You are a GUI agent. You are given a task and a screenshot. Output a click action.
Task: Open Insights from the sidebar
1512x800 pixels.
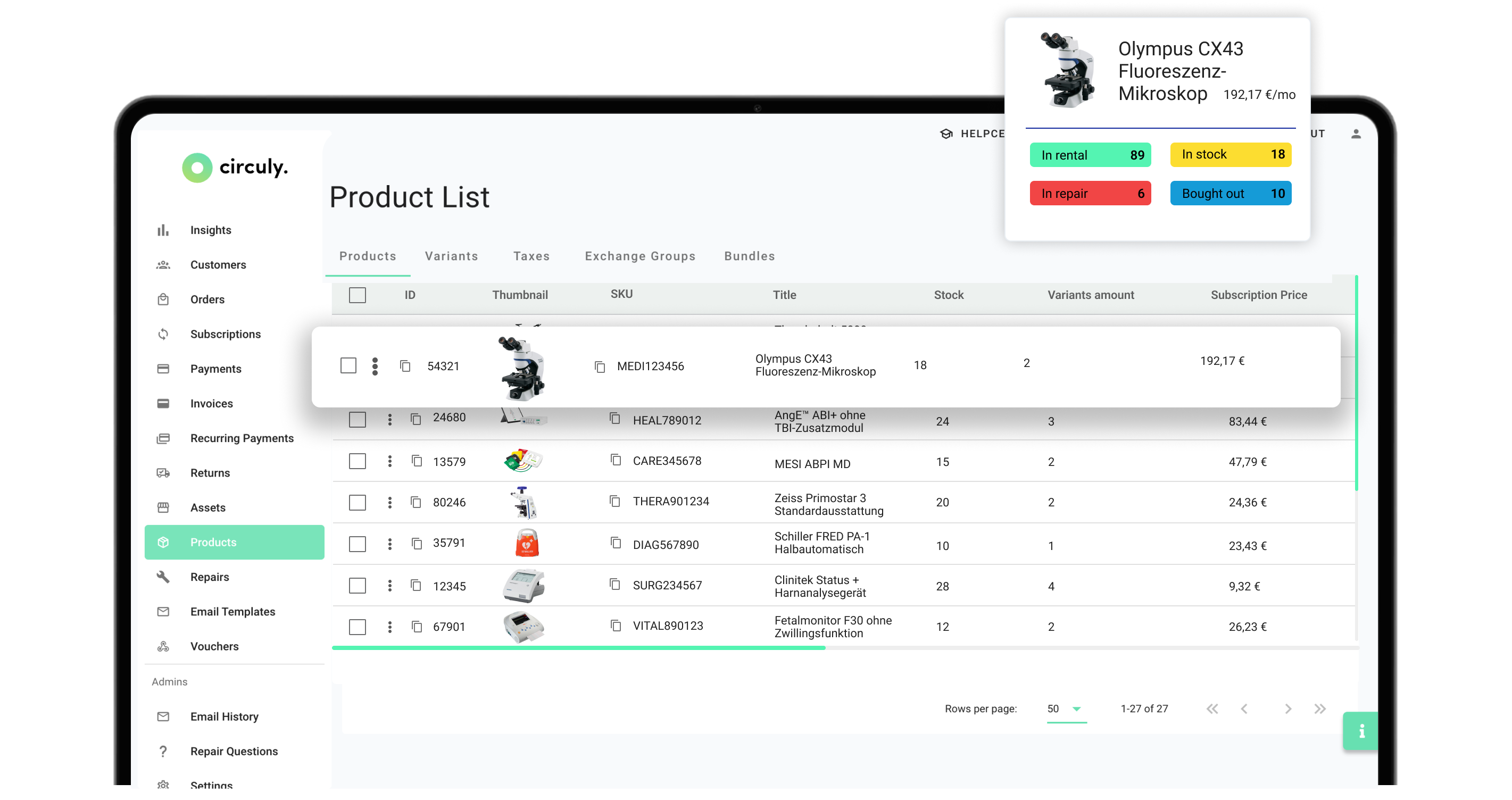[210, 230]
